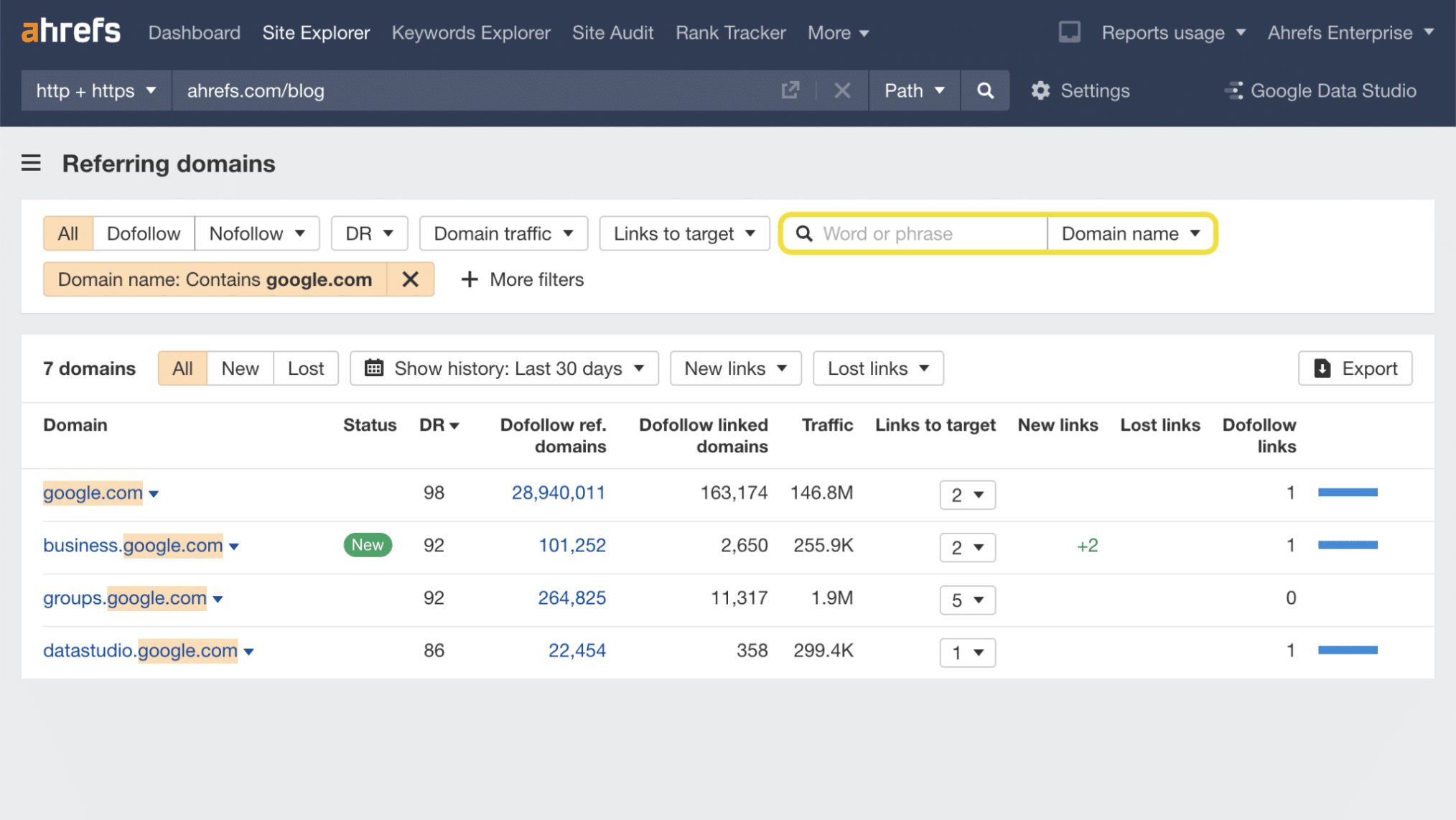
Task: Open Site Audit
Action: [x=612, y=32]
